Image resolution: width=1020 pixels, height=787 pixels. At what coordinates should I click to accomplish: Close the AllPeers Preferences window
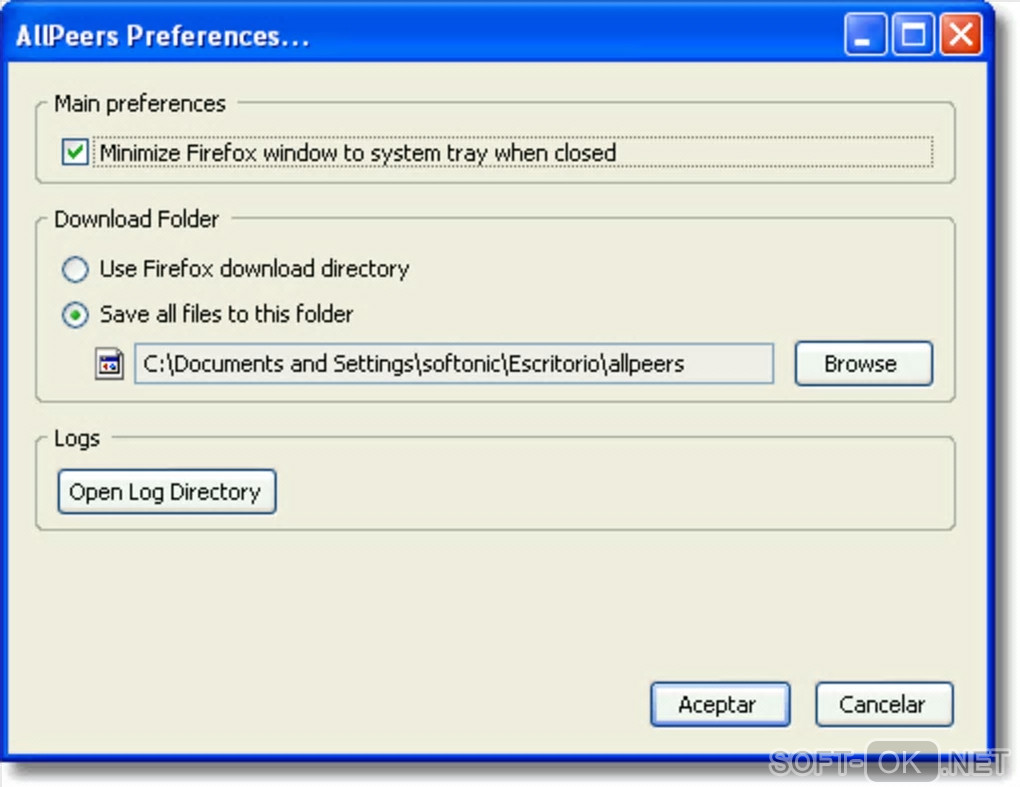(x=961, y=34)
